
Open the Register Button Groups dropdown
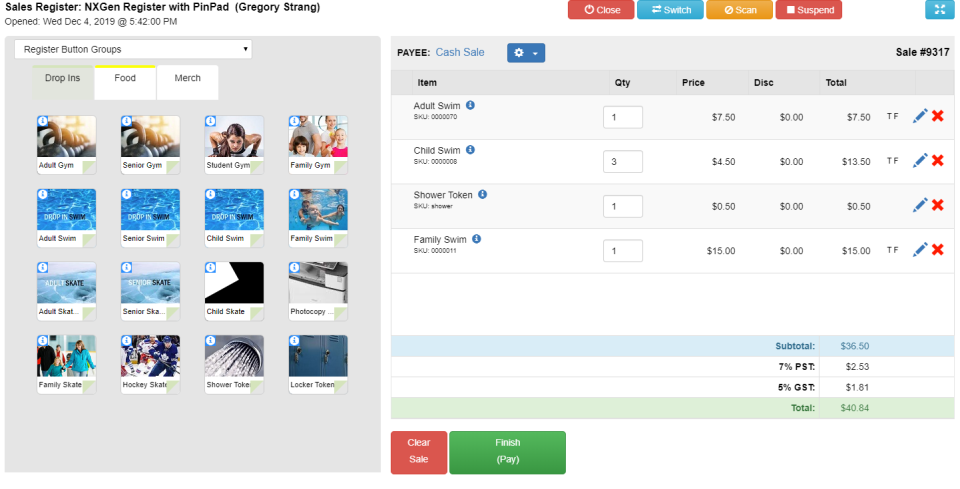tap(133, 50)
